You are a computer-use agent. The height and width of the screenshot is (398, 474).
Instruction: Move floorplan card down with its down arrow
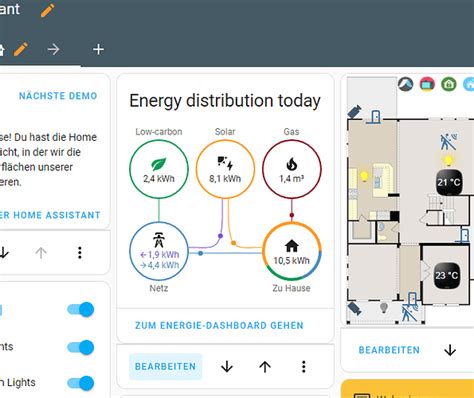[x=450, y=350]
